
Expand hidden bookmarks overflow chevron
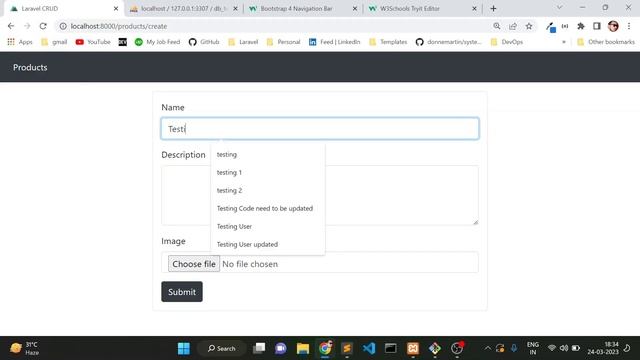click(x=564, y=42)
